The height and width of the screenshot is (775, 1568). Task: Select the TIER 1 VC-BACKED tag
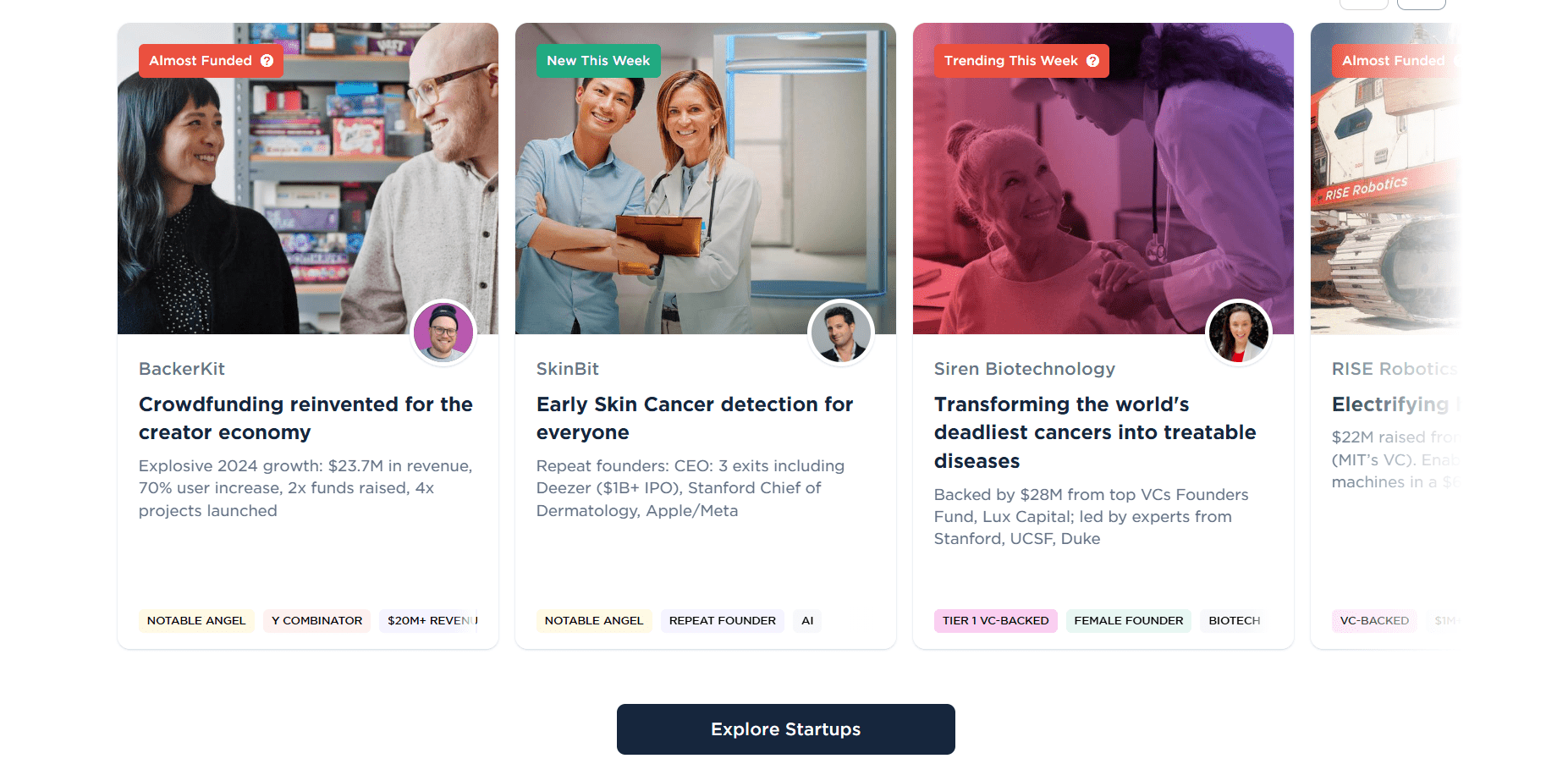pyautogui.click(x=995, y=621)
